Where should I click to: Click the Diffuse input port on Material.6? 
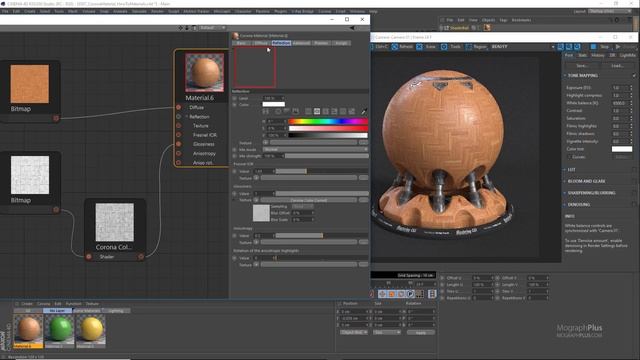178,107
